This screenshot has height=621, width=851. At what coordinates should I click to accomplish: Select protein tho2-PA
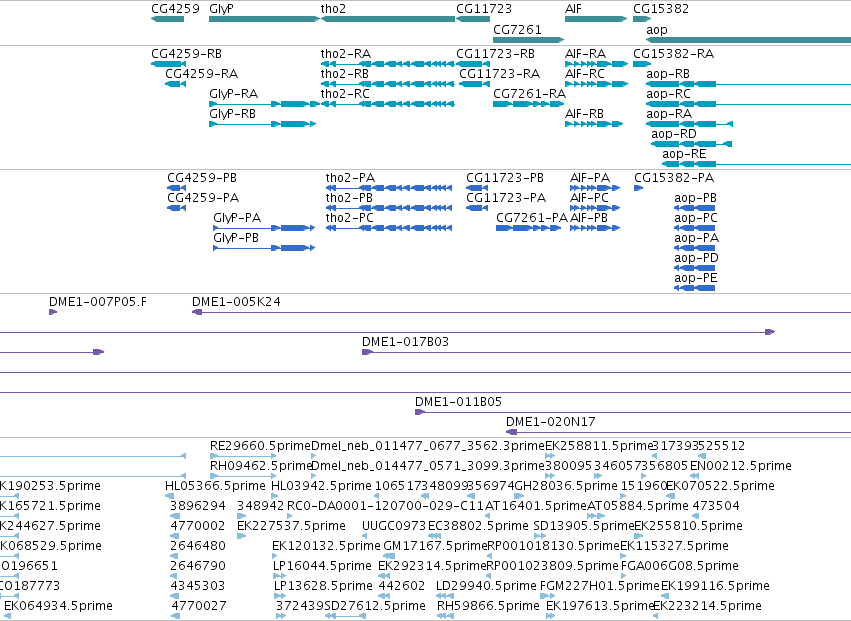pos(350,178)
